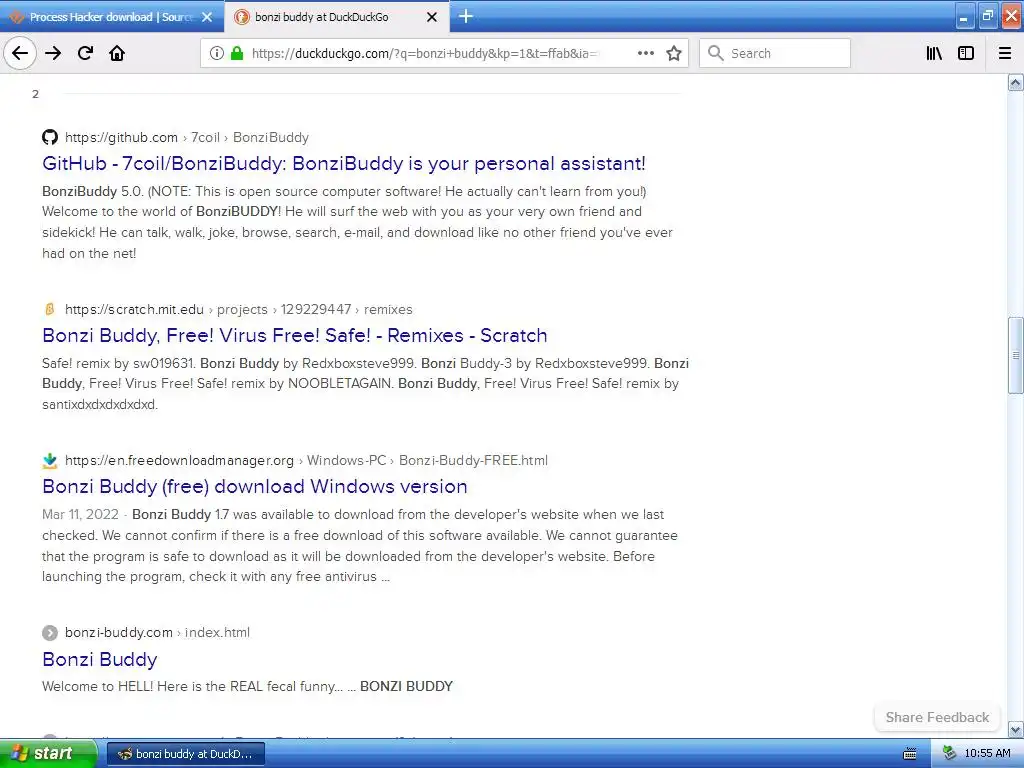Open the Firefox hamburger menu

click(1005, 53)
